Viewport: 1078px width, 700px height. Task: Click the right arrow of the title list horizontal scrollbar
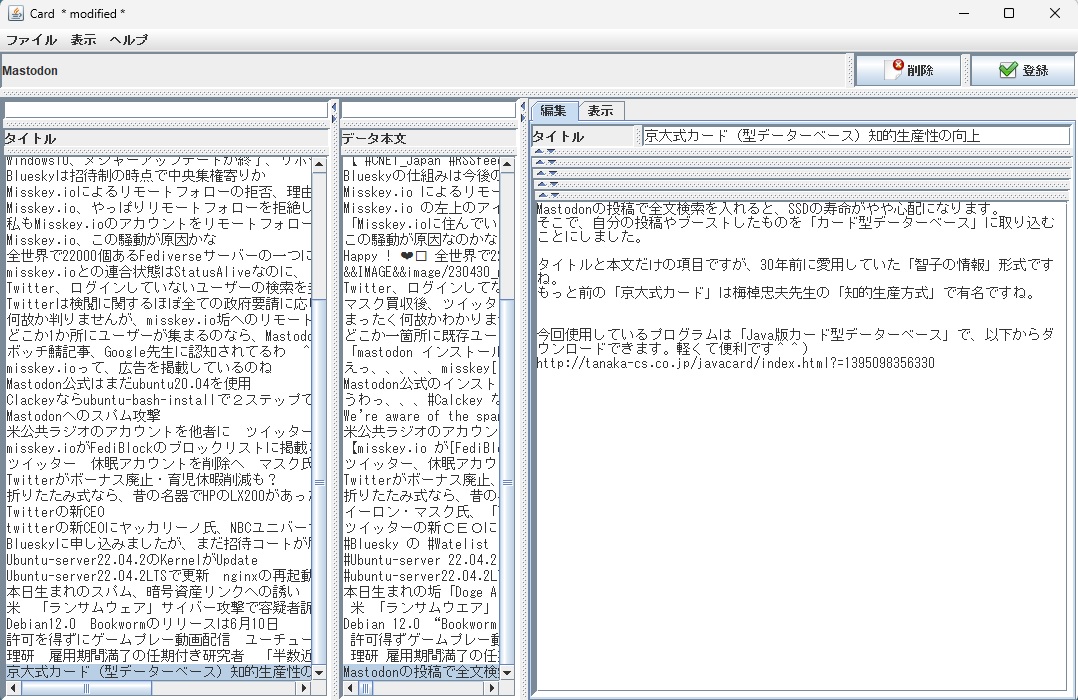(x=305, y=688)
